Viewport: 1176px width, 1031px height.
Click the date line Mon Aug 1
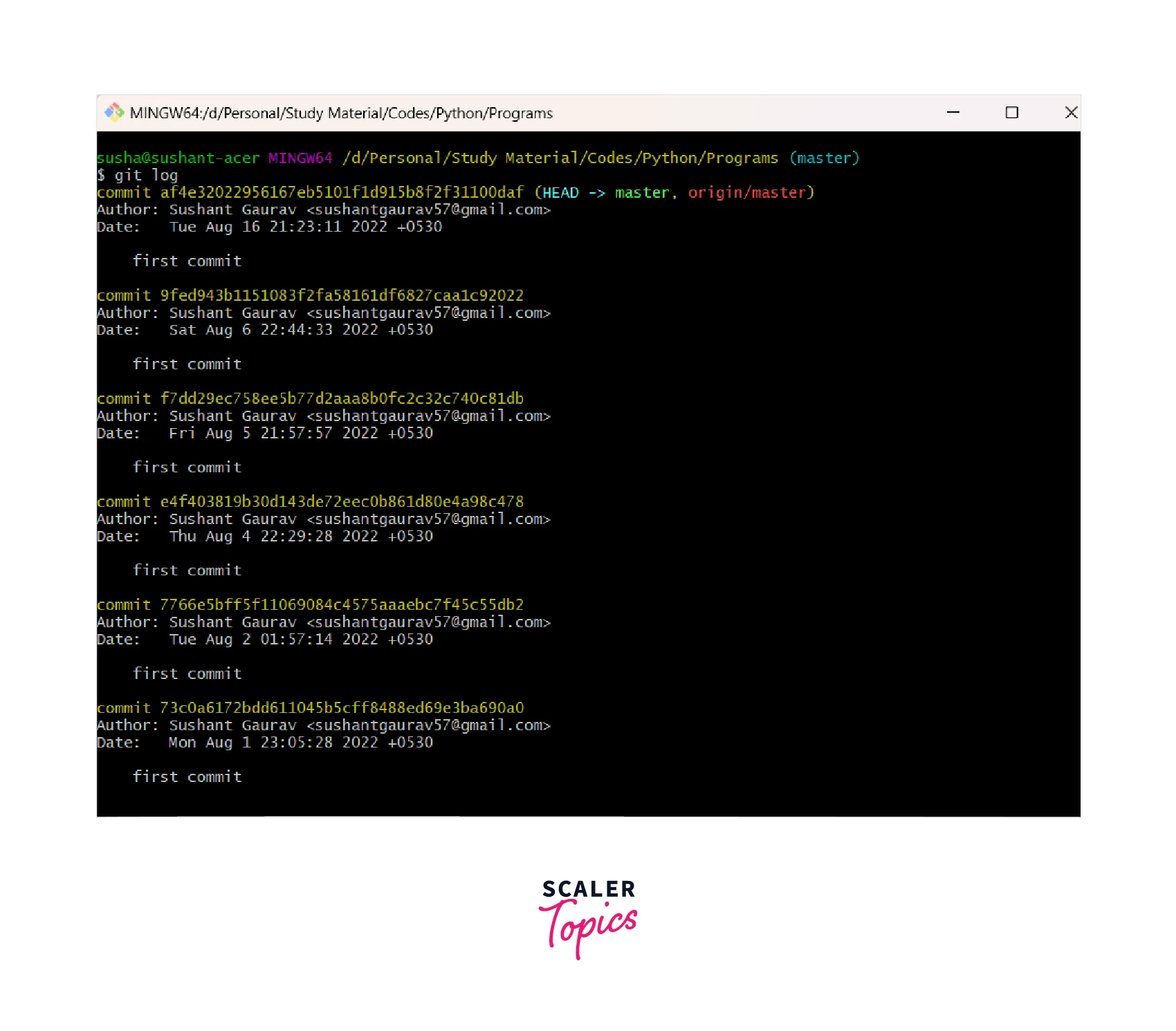coord(300,743)
